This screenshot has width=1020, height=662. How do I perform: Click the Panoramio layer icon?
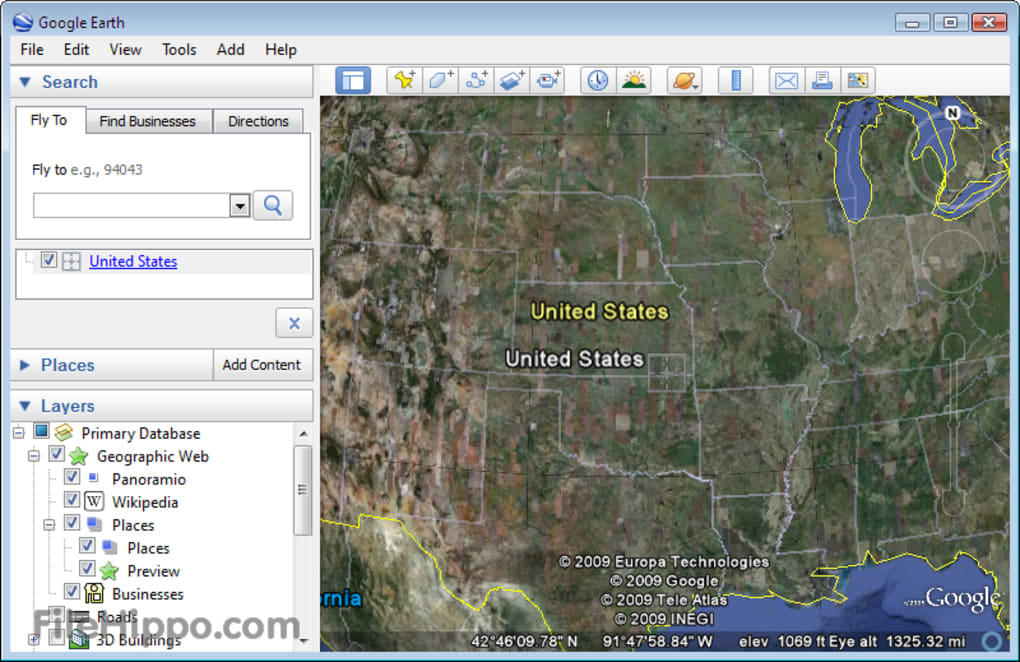click(94, 479)
